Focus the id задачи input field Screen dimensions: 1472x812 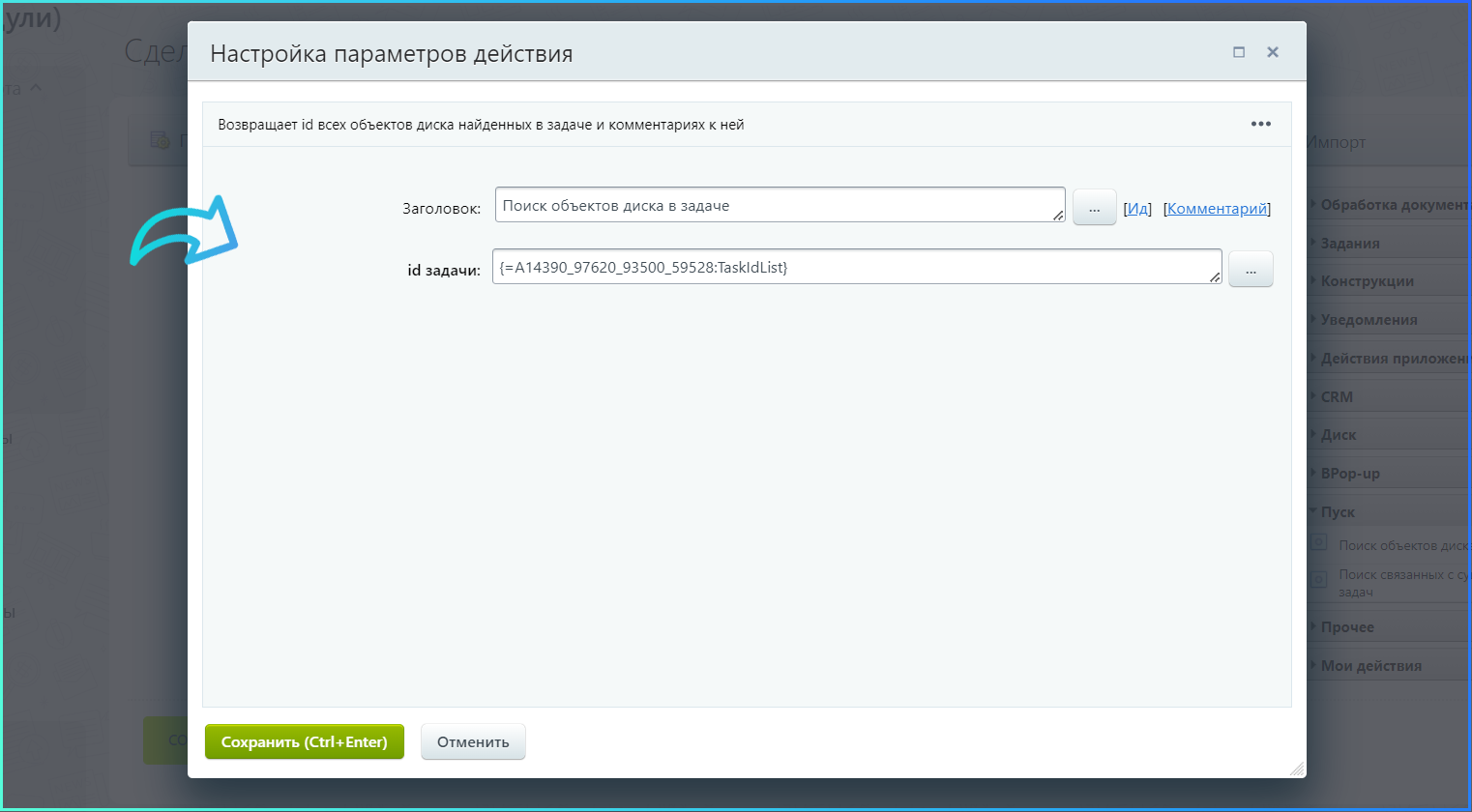pyautogui.click(x=851, y=267)
